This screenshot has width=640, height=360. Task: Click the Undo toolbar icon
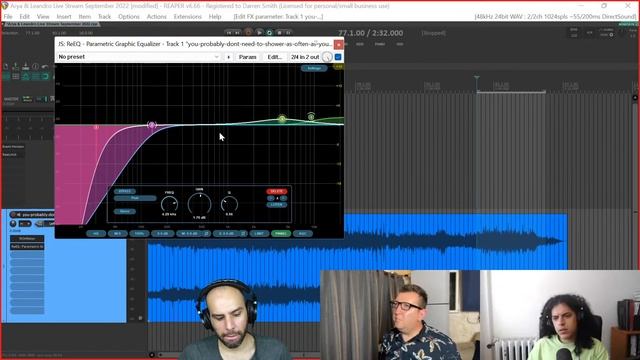[x=45, y=67]
